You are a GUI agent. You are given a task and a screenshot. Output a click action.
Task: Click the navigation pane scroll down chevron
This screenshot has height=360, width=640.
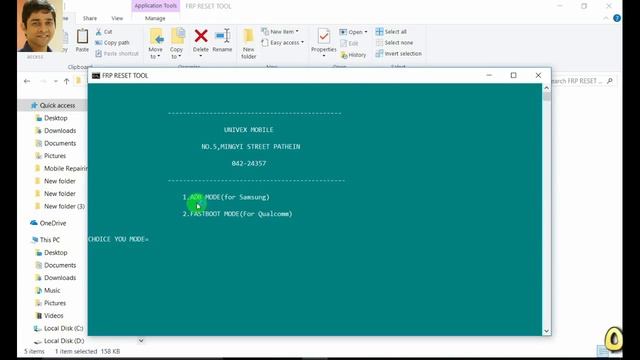coord(141,340)
